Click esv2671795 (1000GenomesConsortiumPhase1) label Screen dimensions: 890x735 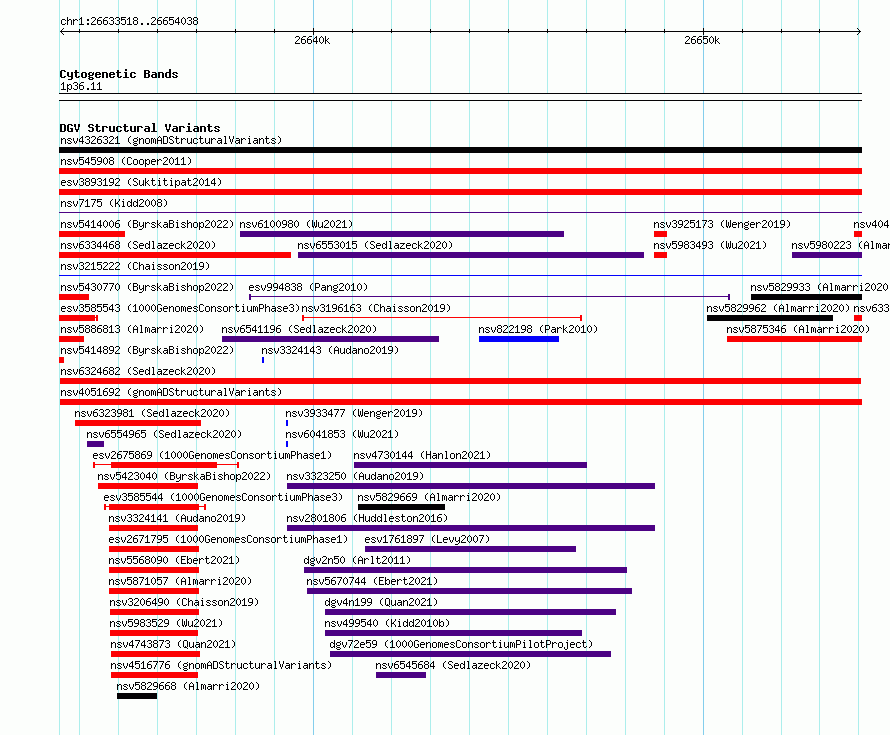[228, 539]
